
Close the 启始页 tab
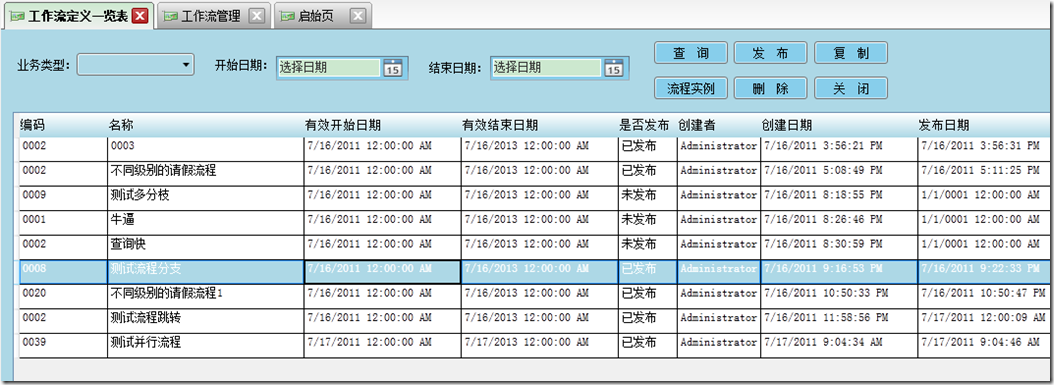point(358,17)
